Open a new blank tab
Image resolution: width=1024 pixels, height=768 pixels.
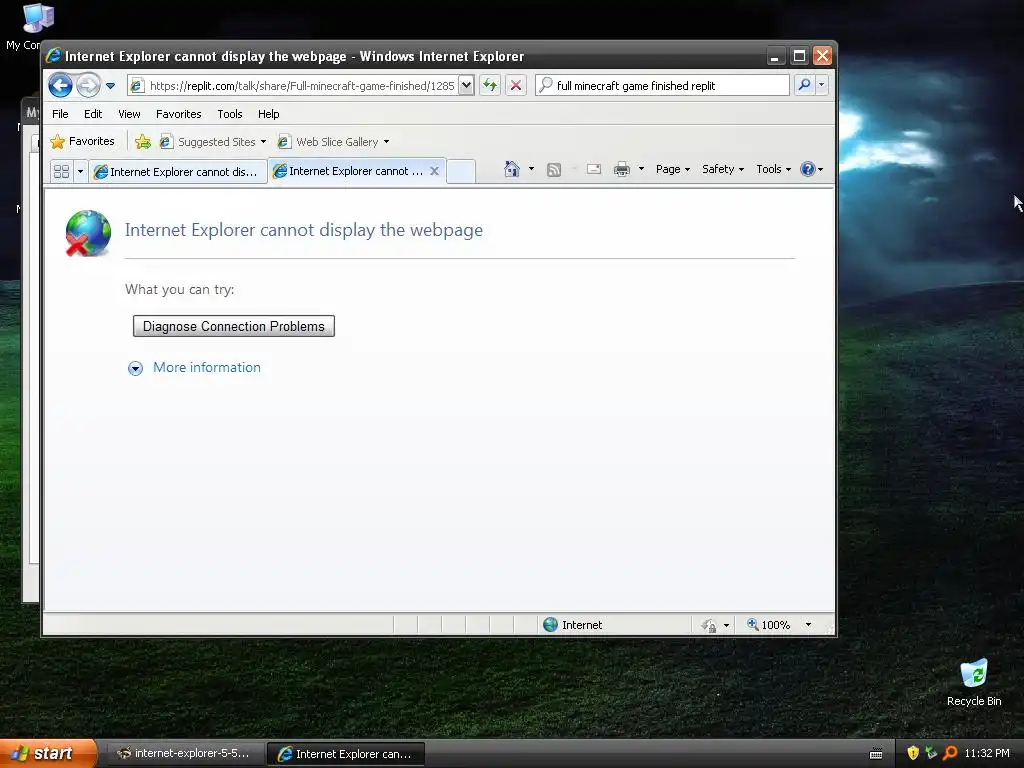click(x=461, y=171)
